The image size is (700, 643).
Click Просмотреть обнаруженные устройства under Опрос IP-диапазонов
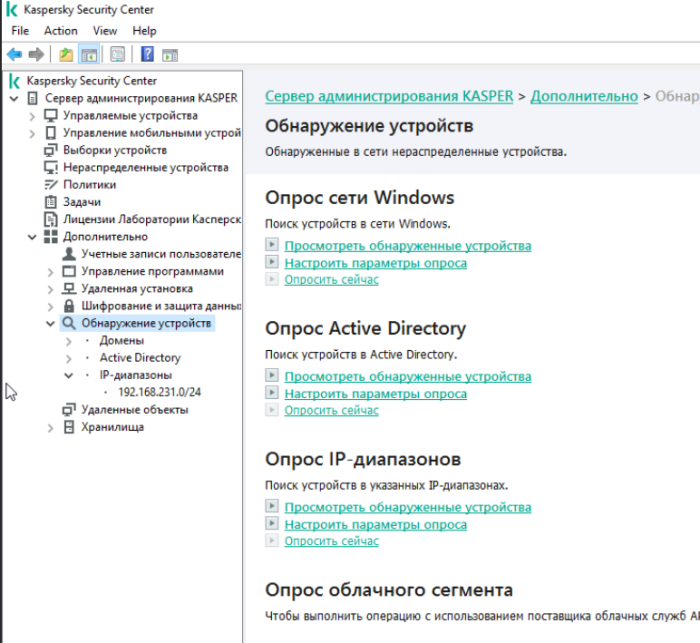click(x=408, y=508)
